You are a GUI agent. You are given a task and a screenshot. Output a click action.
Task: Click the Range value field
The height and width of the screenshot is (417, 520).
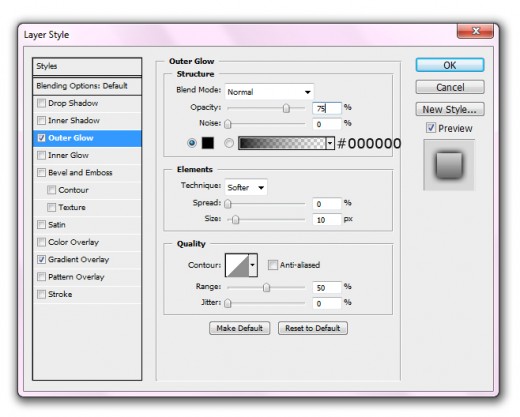pos(327,287)
